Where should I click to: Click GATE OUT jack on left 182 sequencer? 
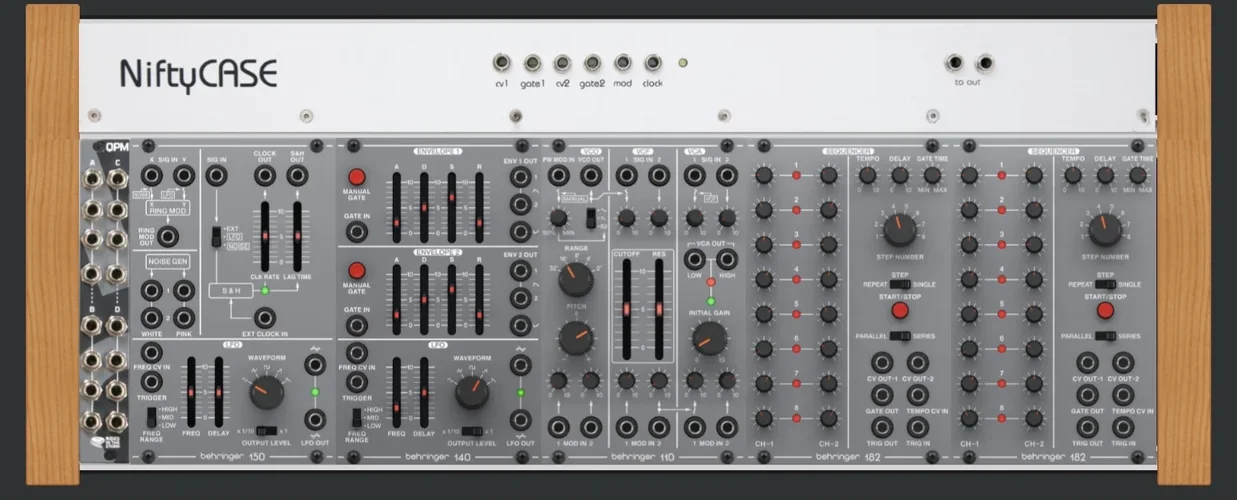click(882, 394)
